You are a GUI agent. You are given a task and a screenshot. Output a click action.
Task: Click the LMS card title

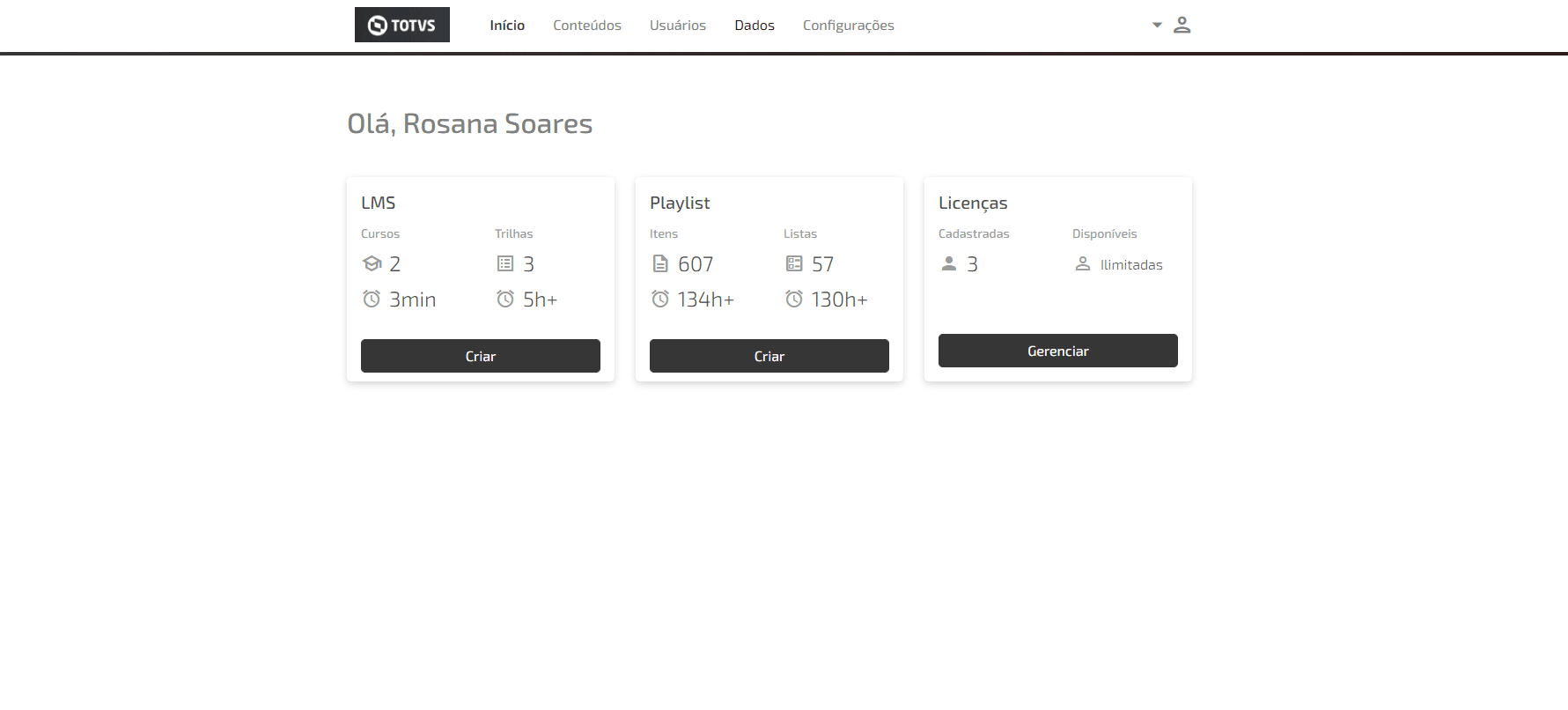[379, 203]
